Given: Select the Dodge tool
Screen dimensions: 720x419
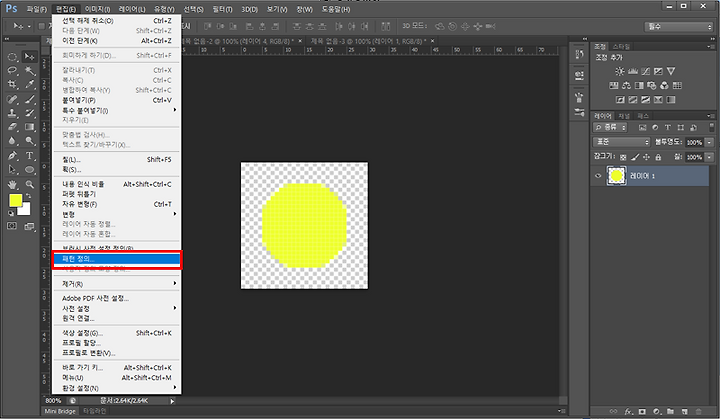Looking at the screenshot, I should [30, 141].
